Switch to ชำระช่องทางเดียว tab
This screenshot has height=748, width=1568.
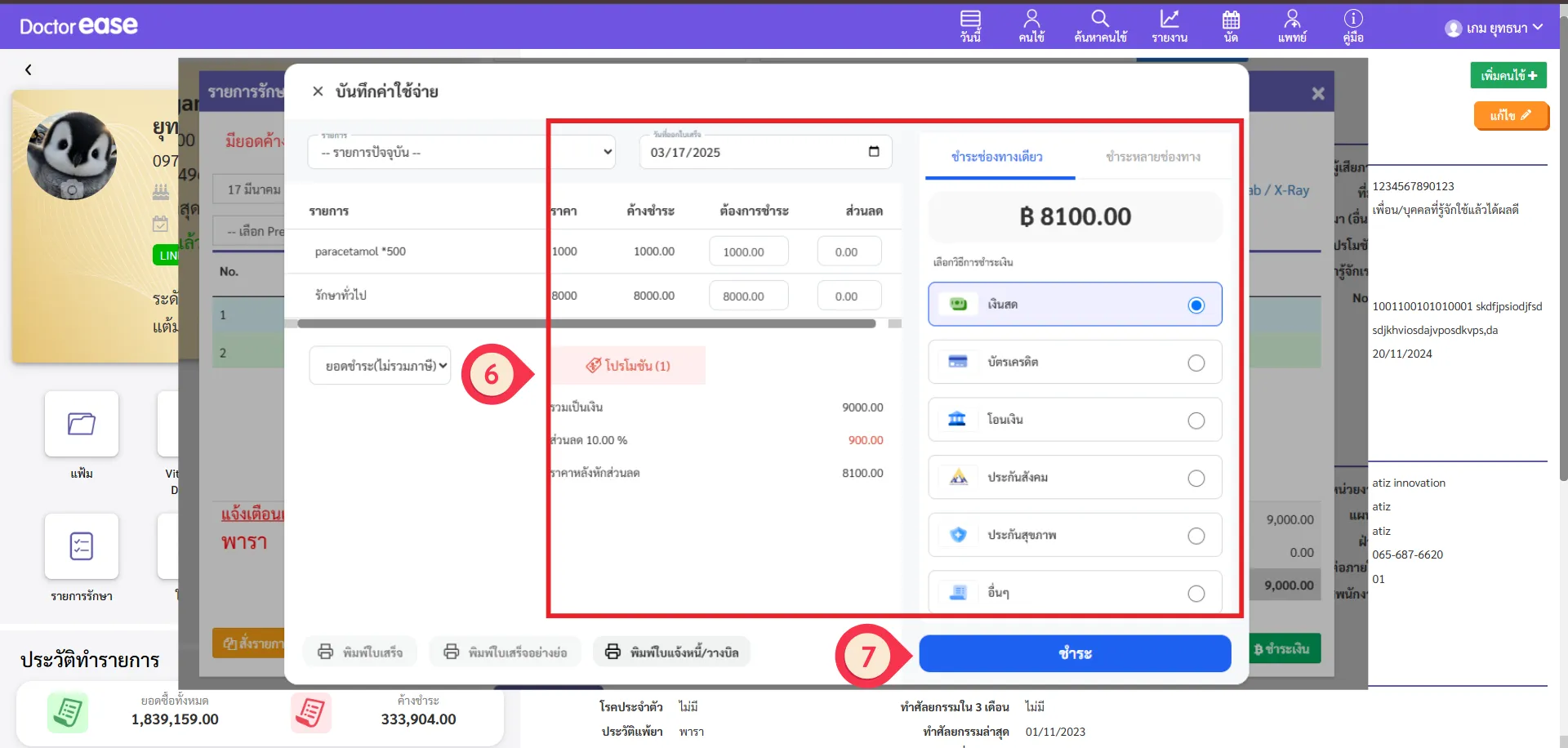pyautogui.click(x=996, y=157)
